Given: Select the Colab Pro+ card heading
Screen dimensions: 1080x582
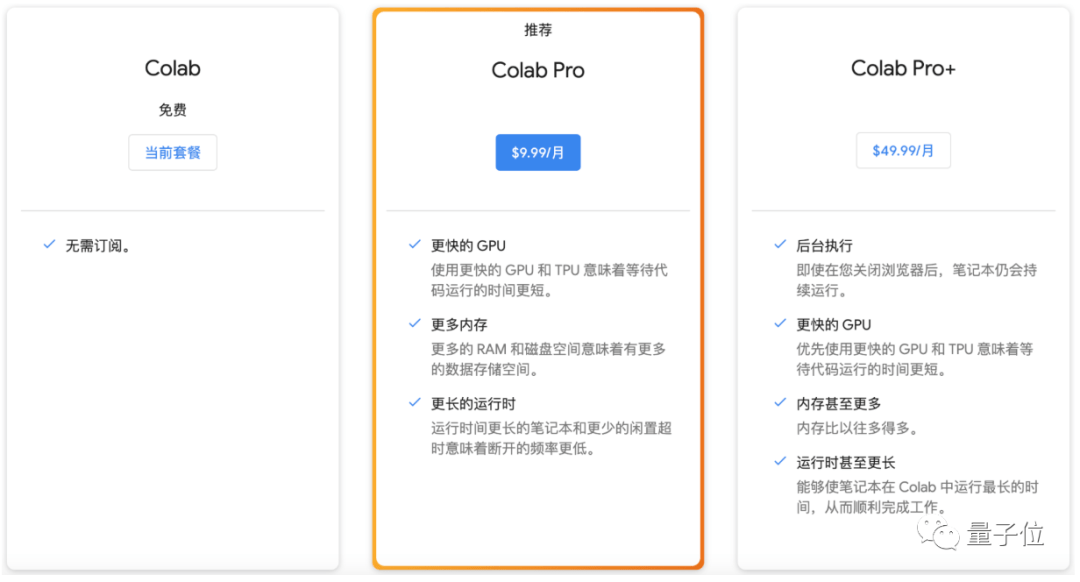Looking at the screenshot, I should 903,68.
